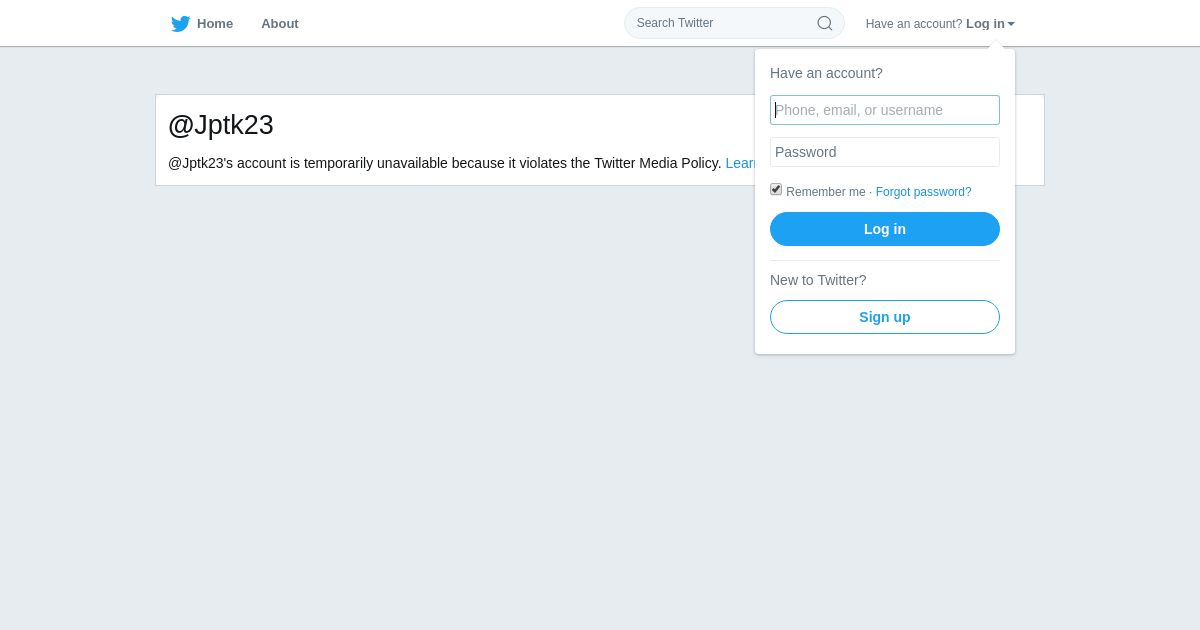Click the Twitter bird logo icon
This screenshot has width=1200, height=630.
point(180,24)
